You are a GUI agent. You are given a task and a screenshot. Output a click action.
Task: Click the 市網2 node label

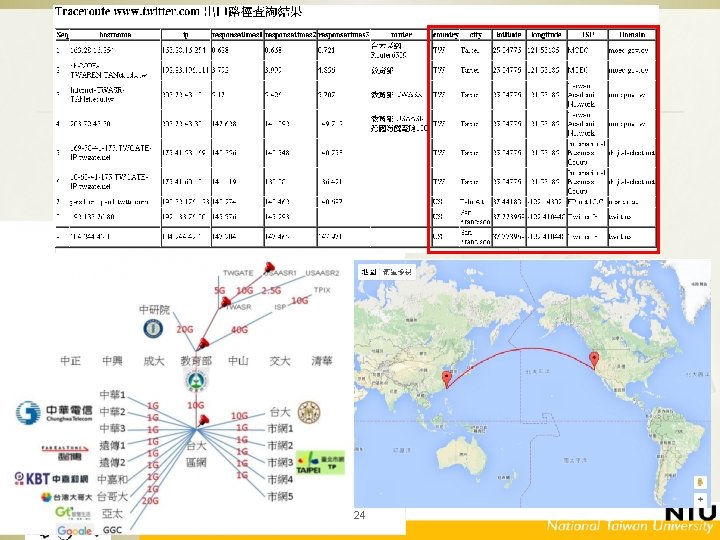click(280, 445)
